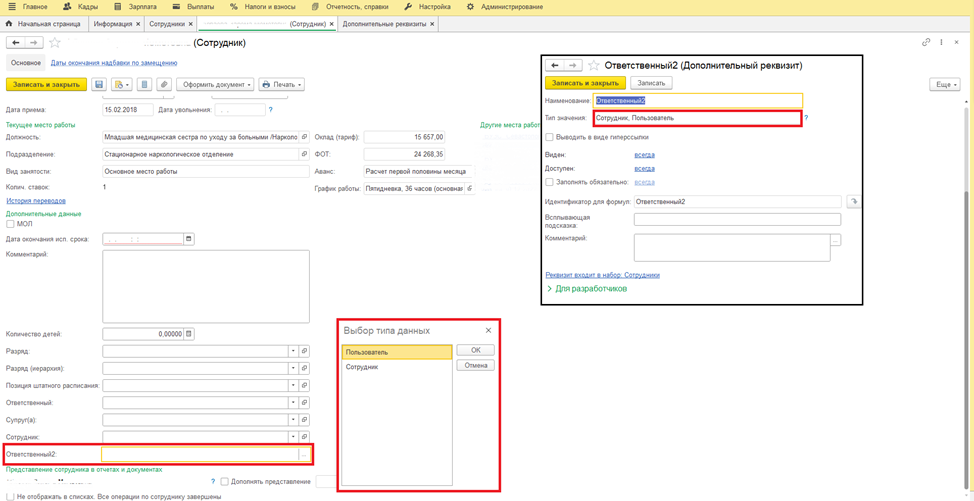This screenshot has width=974, height=501.
Task: Expand the Для разработчиков section
Action: click(x=586, y=289)
